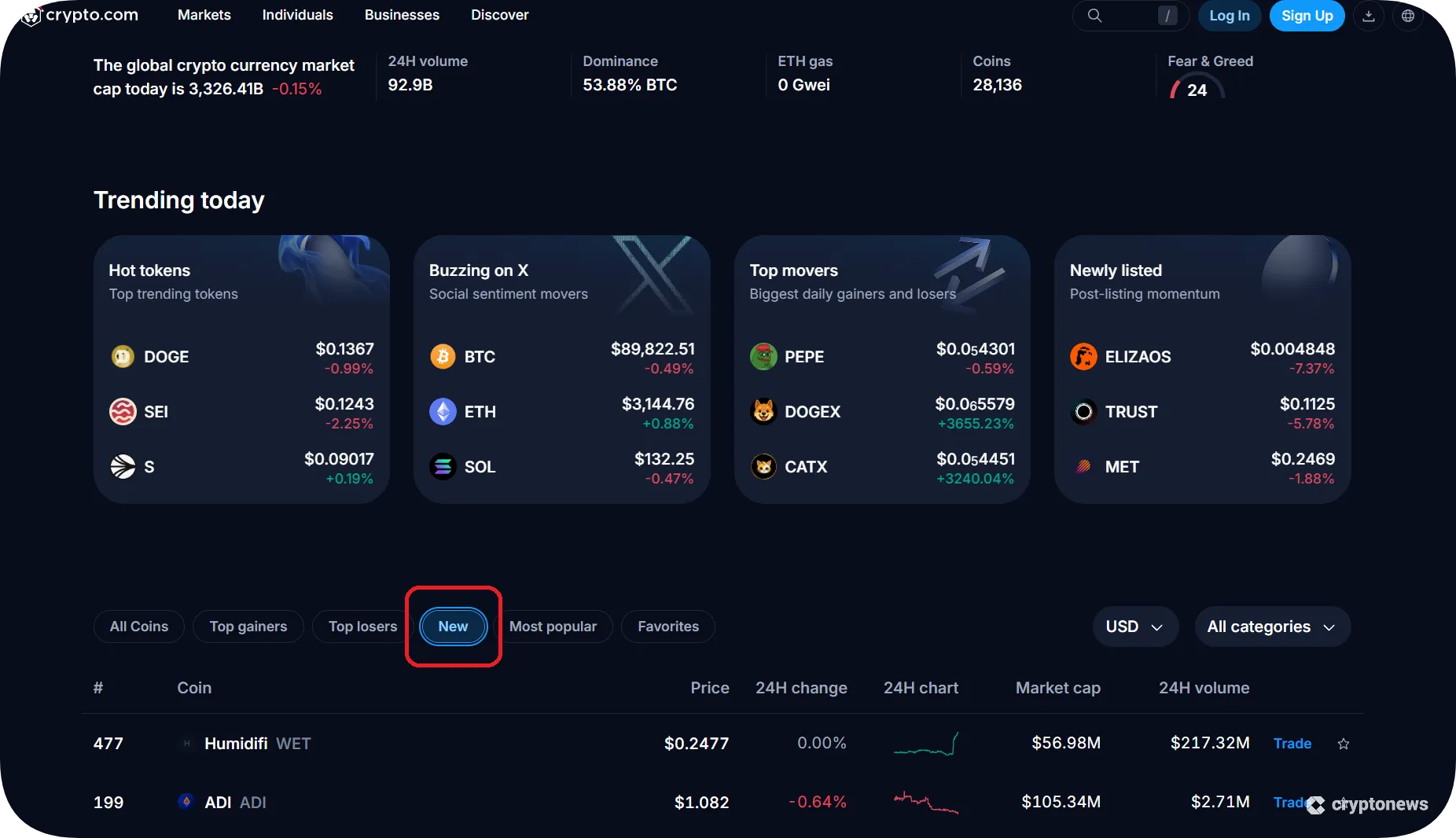This screenshot has width=1456, height=838.
Task: Click the ETH icon in Buzzing on X card
Action: 443,411
